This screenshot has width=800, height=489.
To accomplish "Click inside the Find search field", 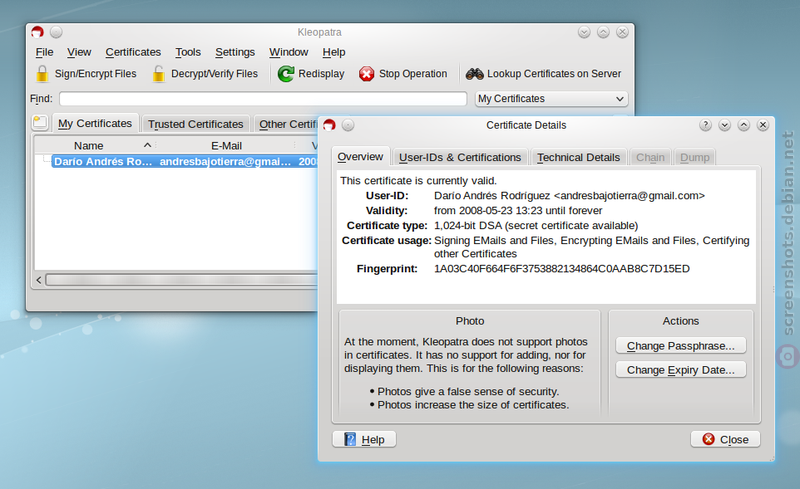I will [x=263, y=99].
